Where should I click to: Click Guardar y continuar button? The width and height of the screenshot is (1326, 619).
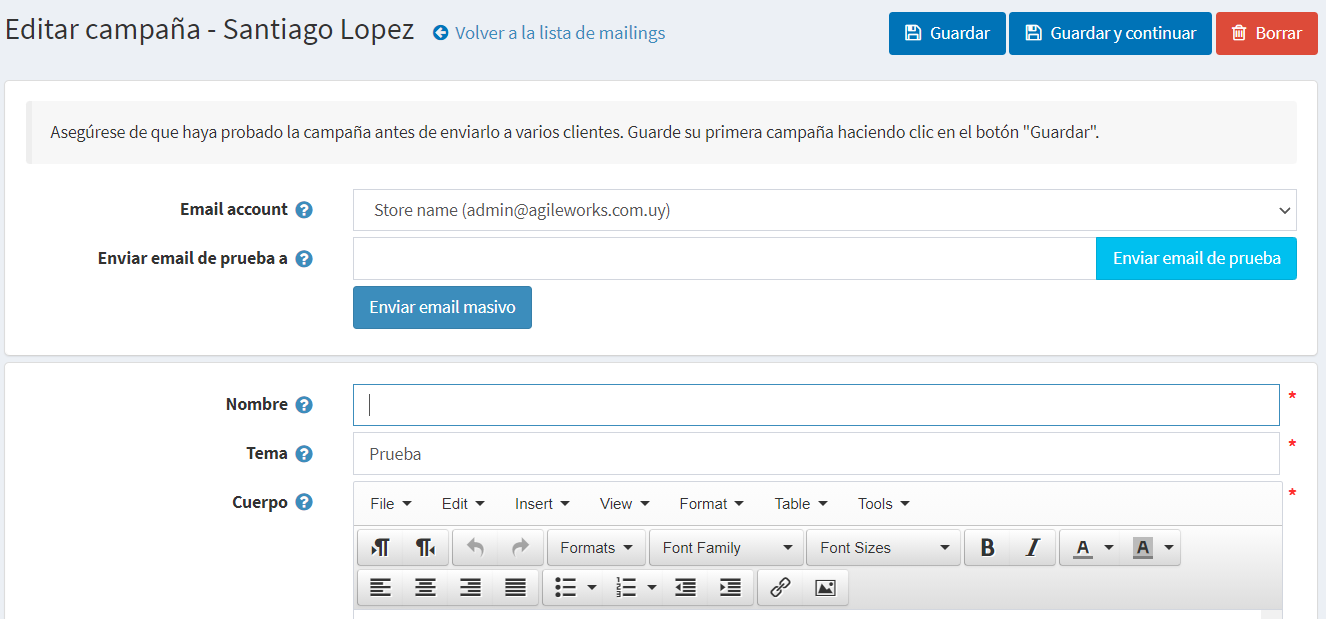pos(1110,33)
